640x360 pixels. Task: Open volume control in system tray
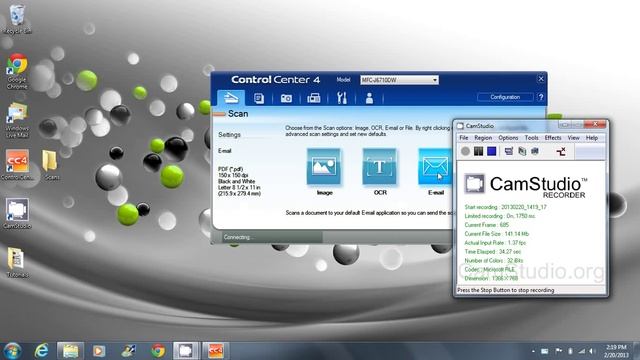coord(592,351)
